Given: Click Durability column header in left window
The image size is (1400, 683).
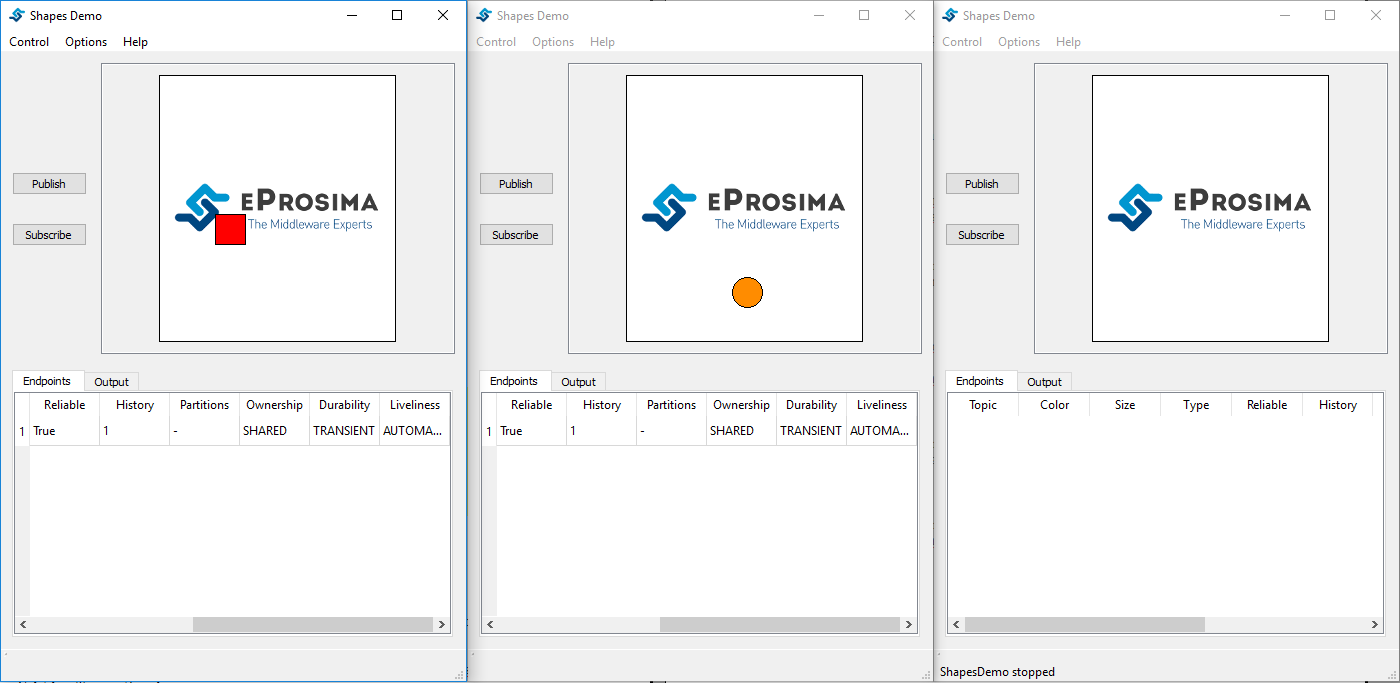Looking at the screenshot, I should (x=345, y=405).
